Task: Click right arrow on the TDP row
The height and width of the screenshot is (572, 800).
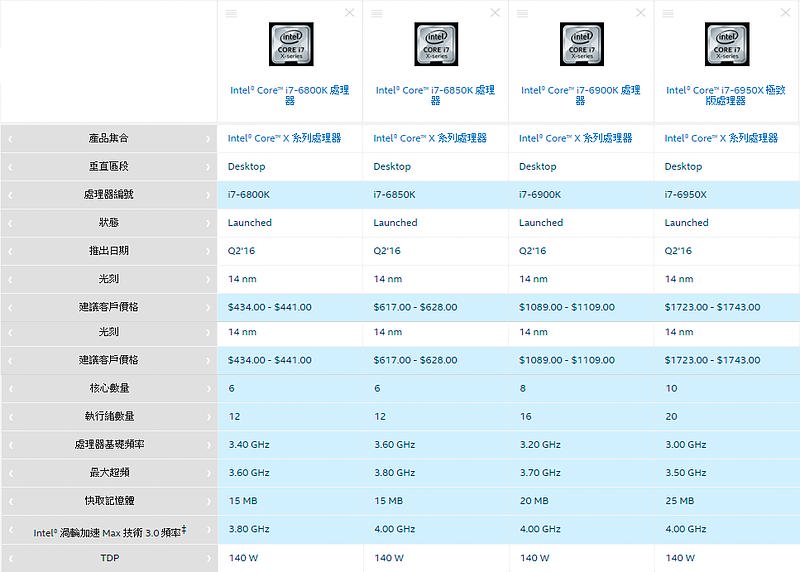Action: pos(208,558)
